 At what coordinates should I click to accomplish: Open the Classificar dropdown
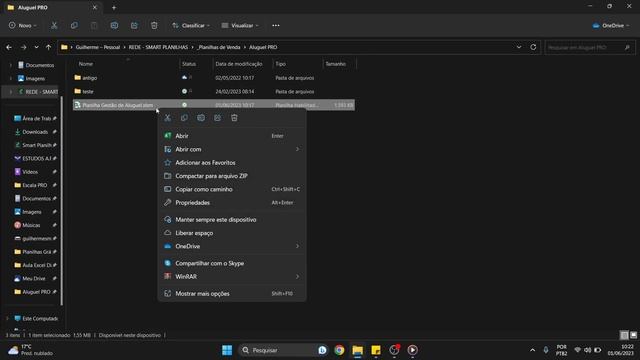pos(191,25)
